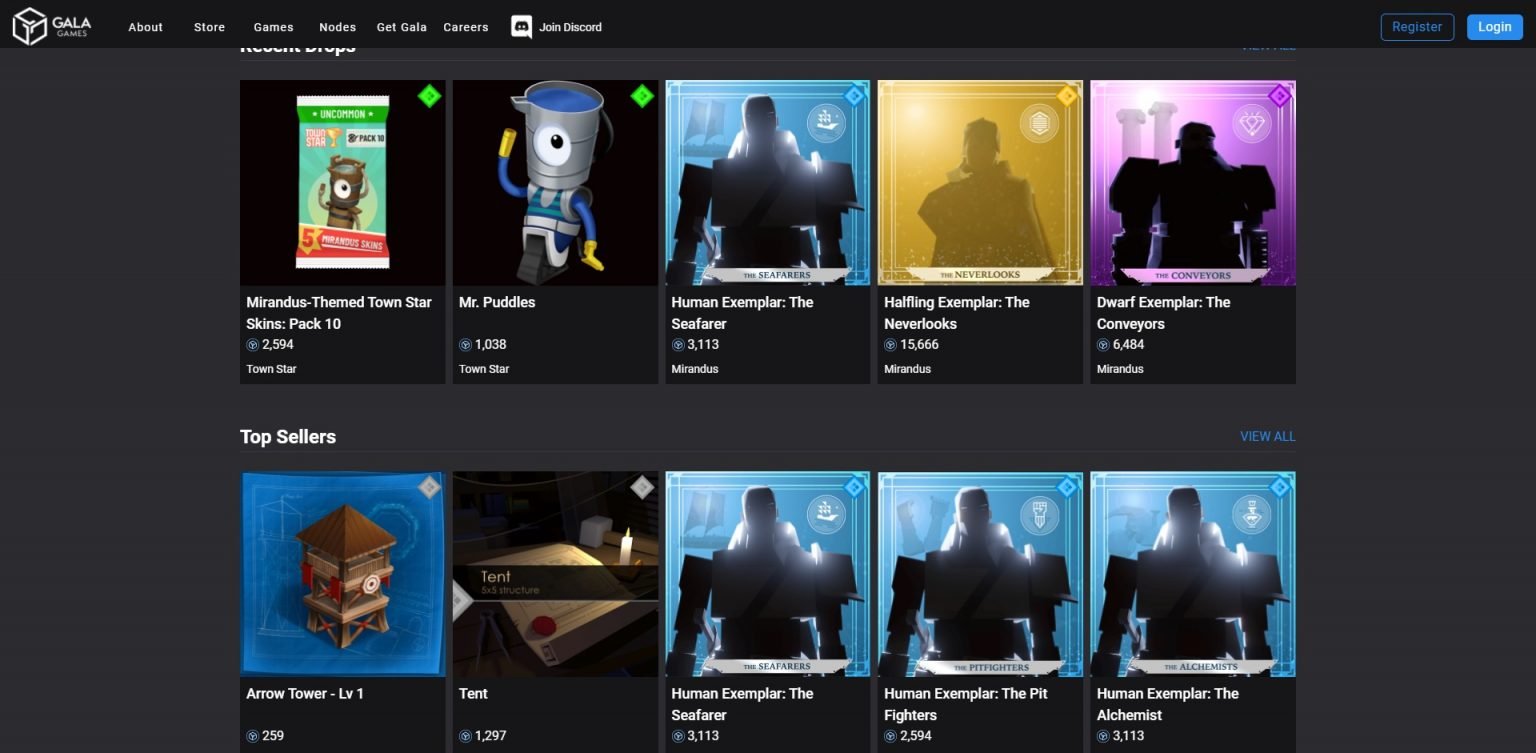Click ship emblem on Recent Drops Seafarer card
1536x753 pixels.
[x=826, y=123]
